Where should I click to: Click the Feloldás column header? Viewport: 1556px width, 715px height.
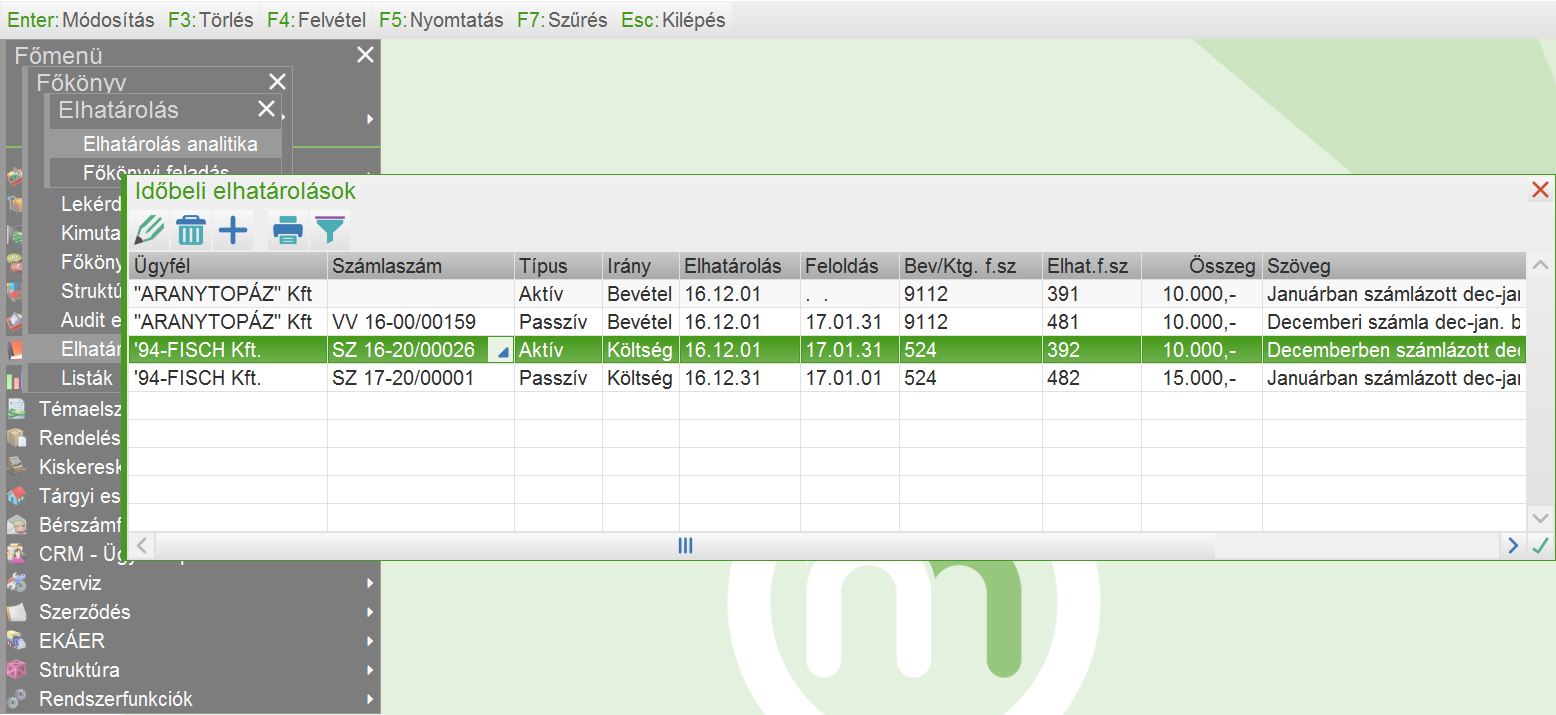coord(849,266)
